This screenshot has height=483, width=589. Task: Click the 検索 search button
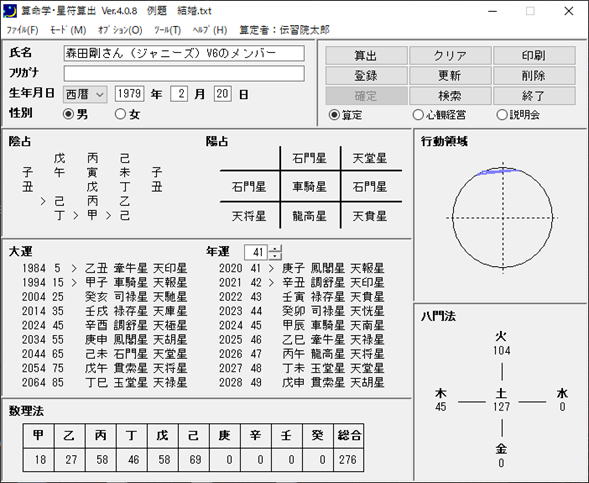coord(450,96)
